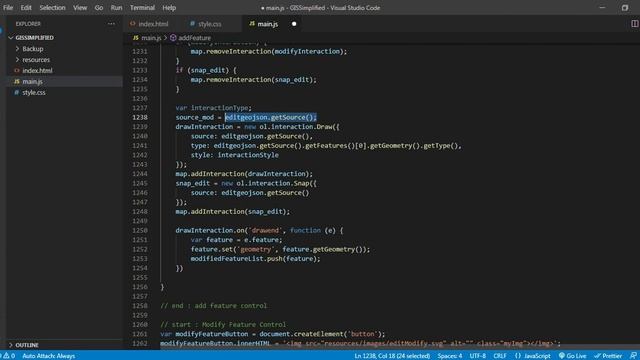Minimize the VS Code window

point(602,8)
